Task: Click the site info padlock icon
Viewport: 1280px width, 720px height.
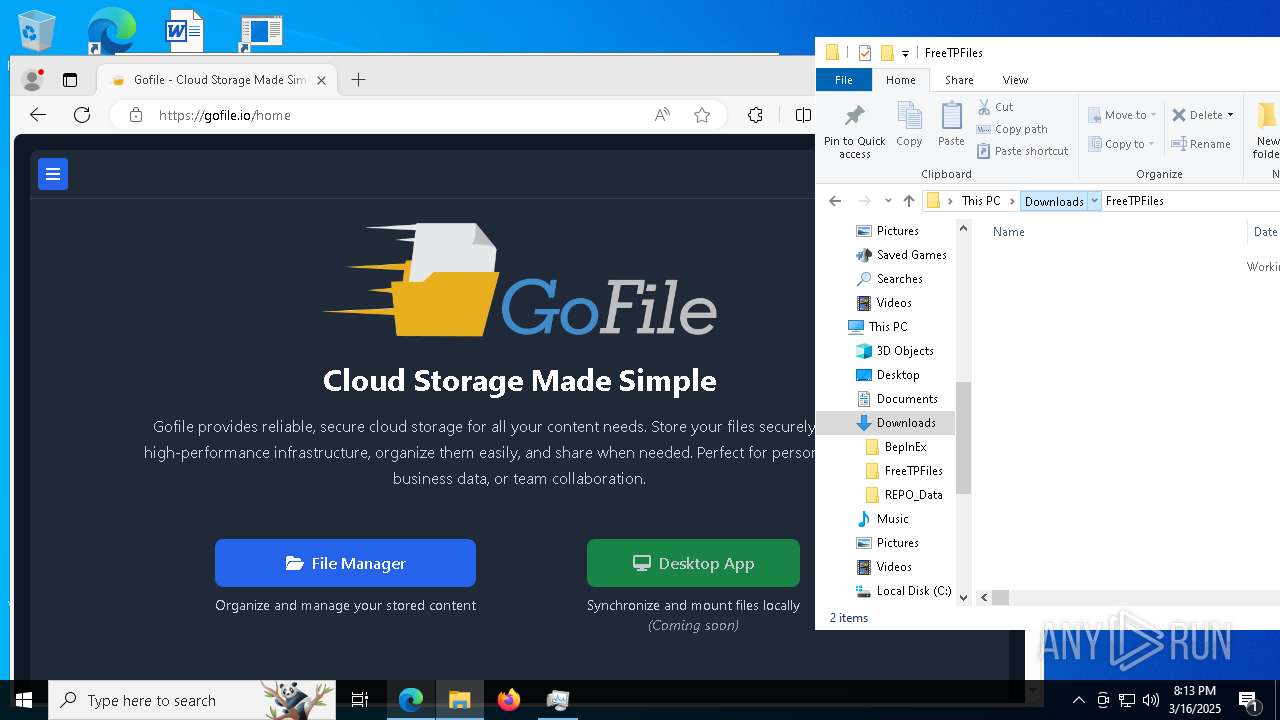Action: pyautogui.click(x=136, y=115)
